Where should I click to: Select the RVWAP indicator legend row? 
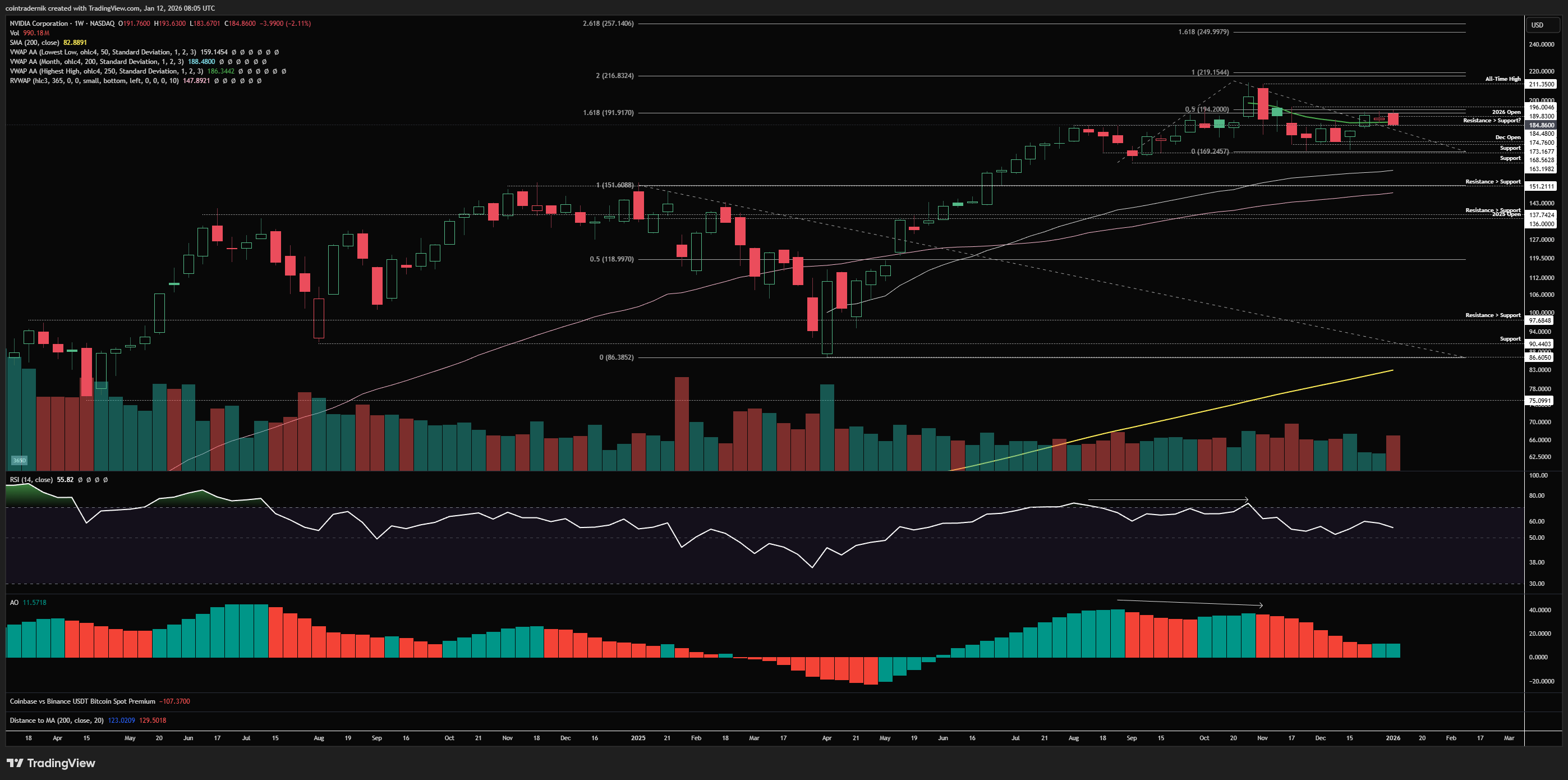[x=94, y=80]
